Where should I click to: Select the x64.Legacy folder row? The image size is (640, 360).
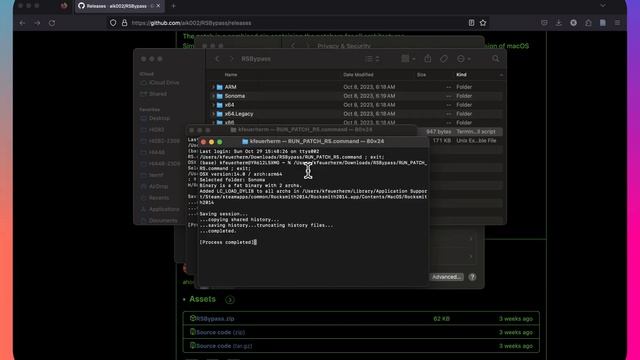point(356,114)
